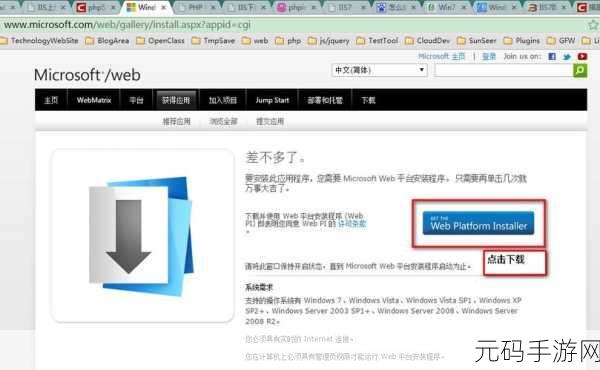Open the GFW bookmark folder
Screen dimensions: 600x370
coord(561,41)
